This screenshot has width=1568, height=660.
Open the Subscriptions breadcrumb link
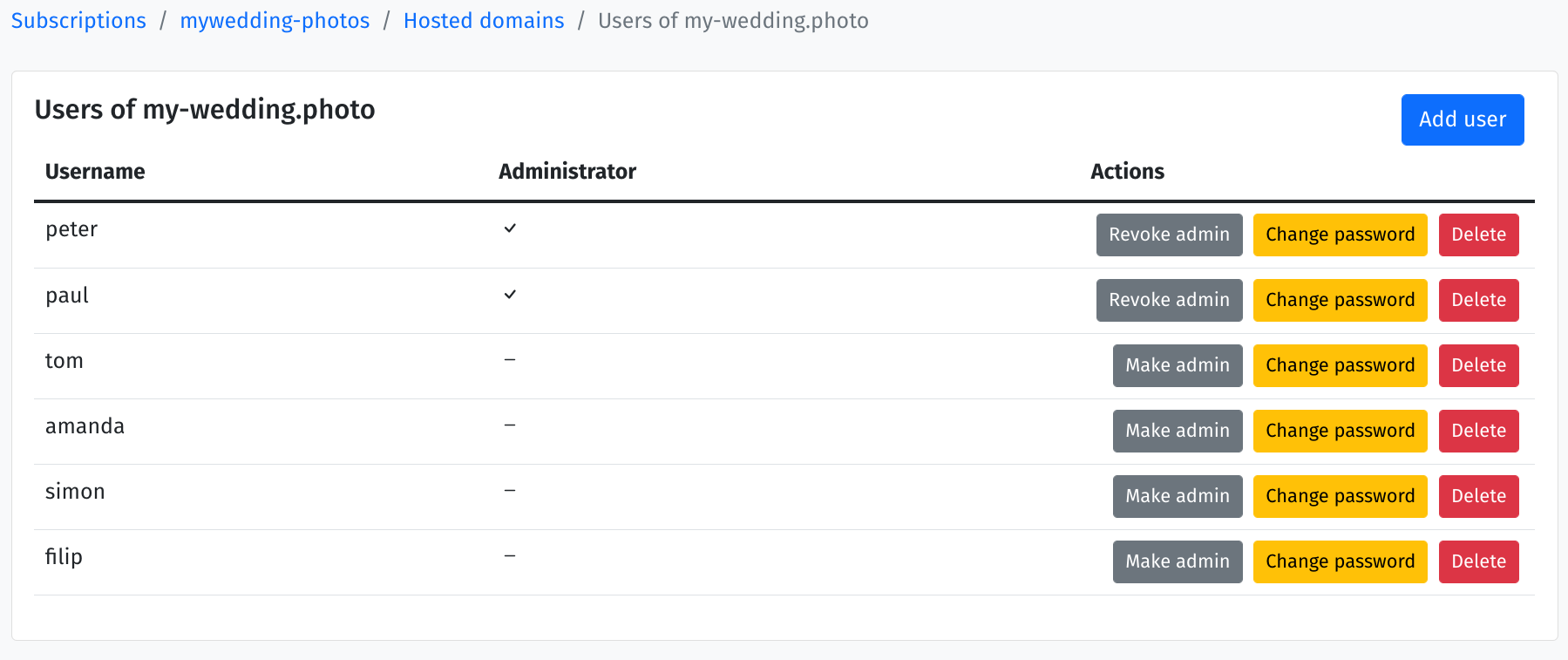click(78, 21)
